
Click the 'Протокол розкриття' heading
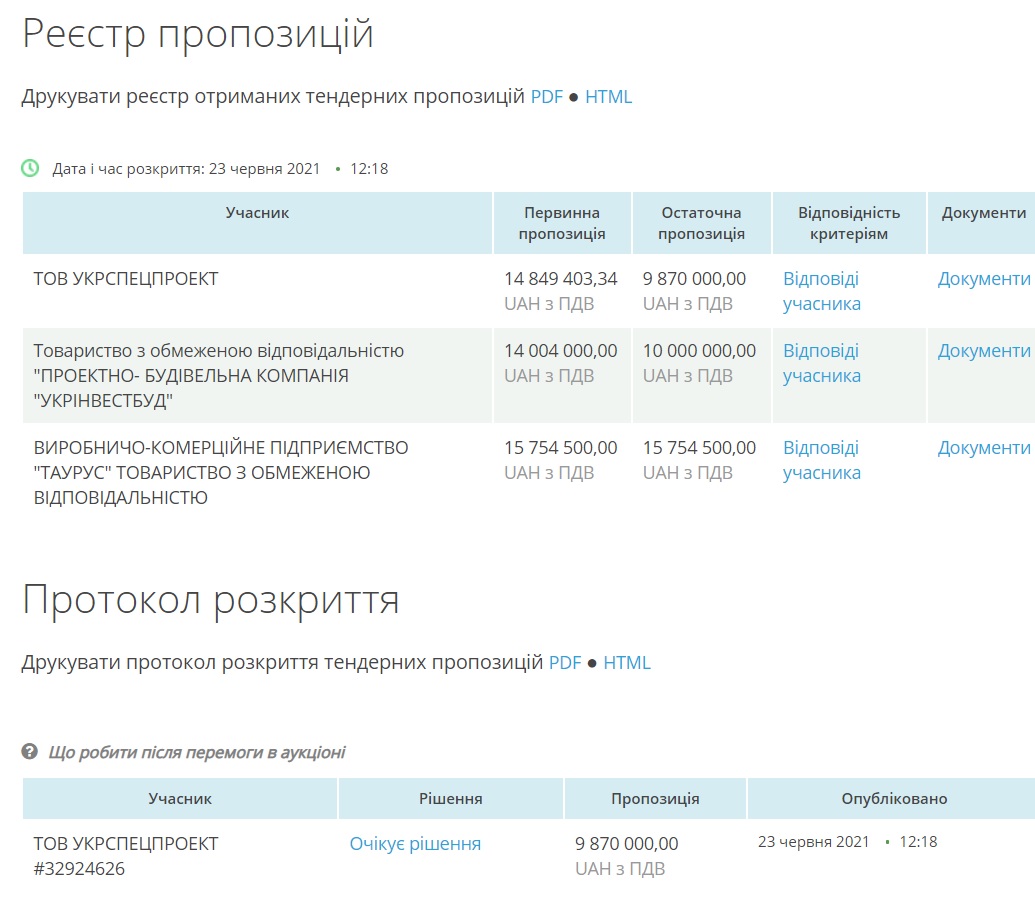coord(211,600)
